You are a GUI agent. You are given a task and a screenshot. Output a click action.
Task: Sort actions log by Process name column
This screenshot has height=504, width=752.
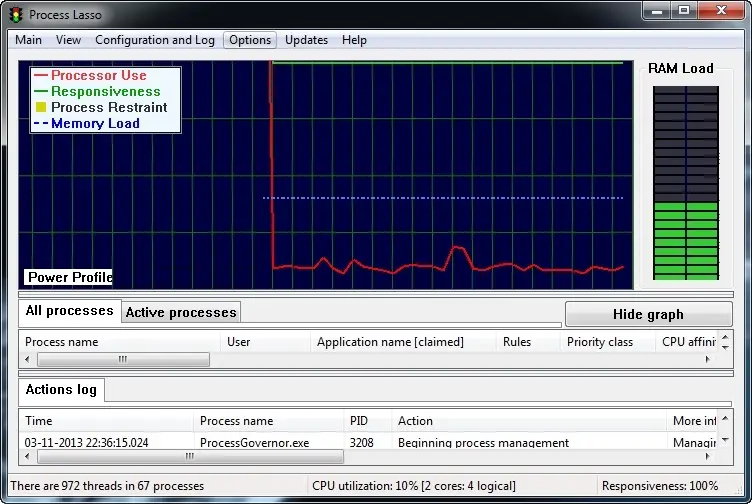(x=269, y=421)
